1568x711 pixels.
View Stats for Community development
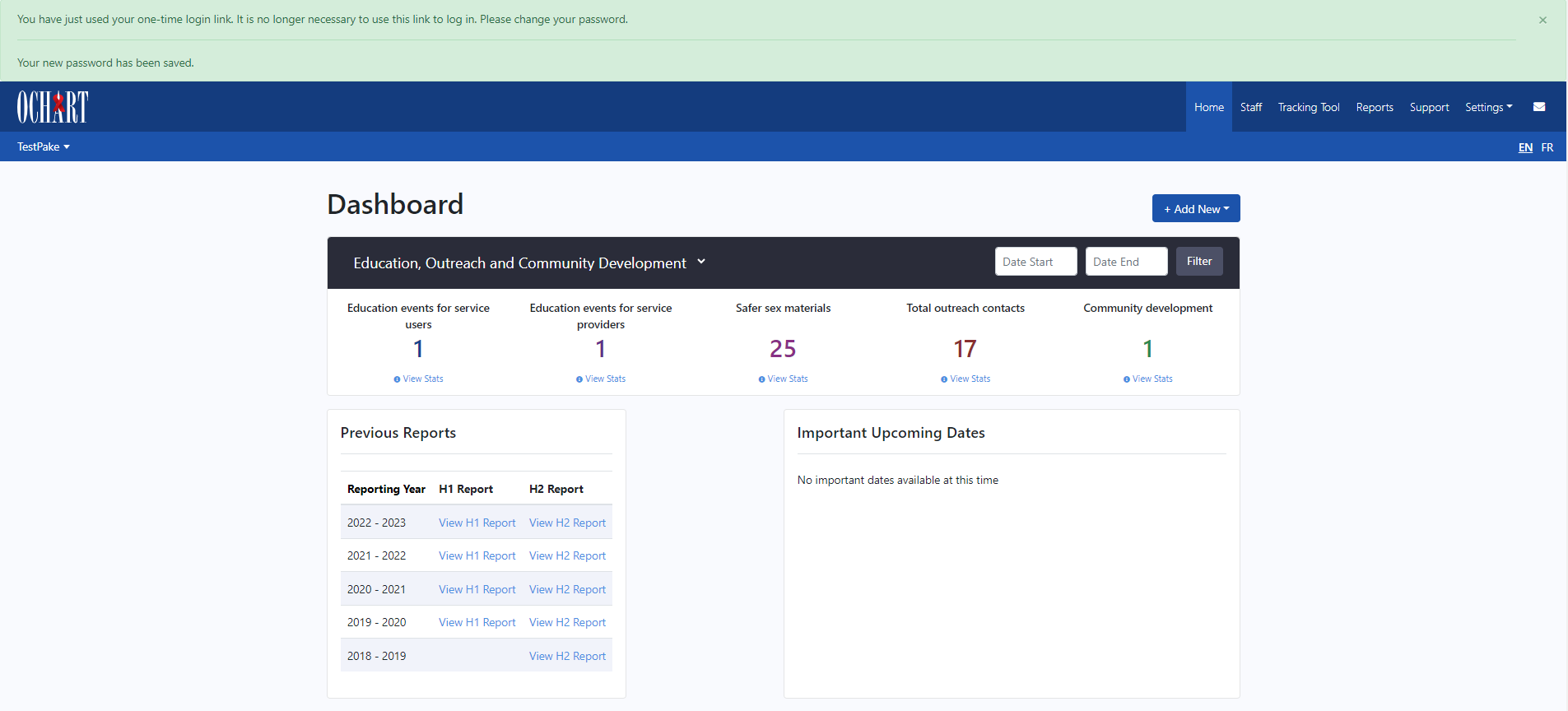click(x=1147, y=379)
